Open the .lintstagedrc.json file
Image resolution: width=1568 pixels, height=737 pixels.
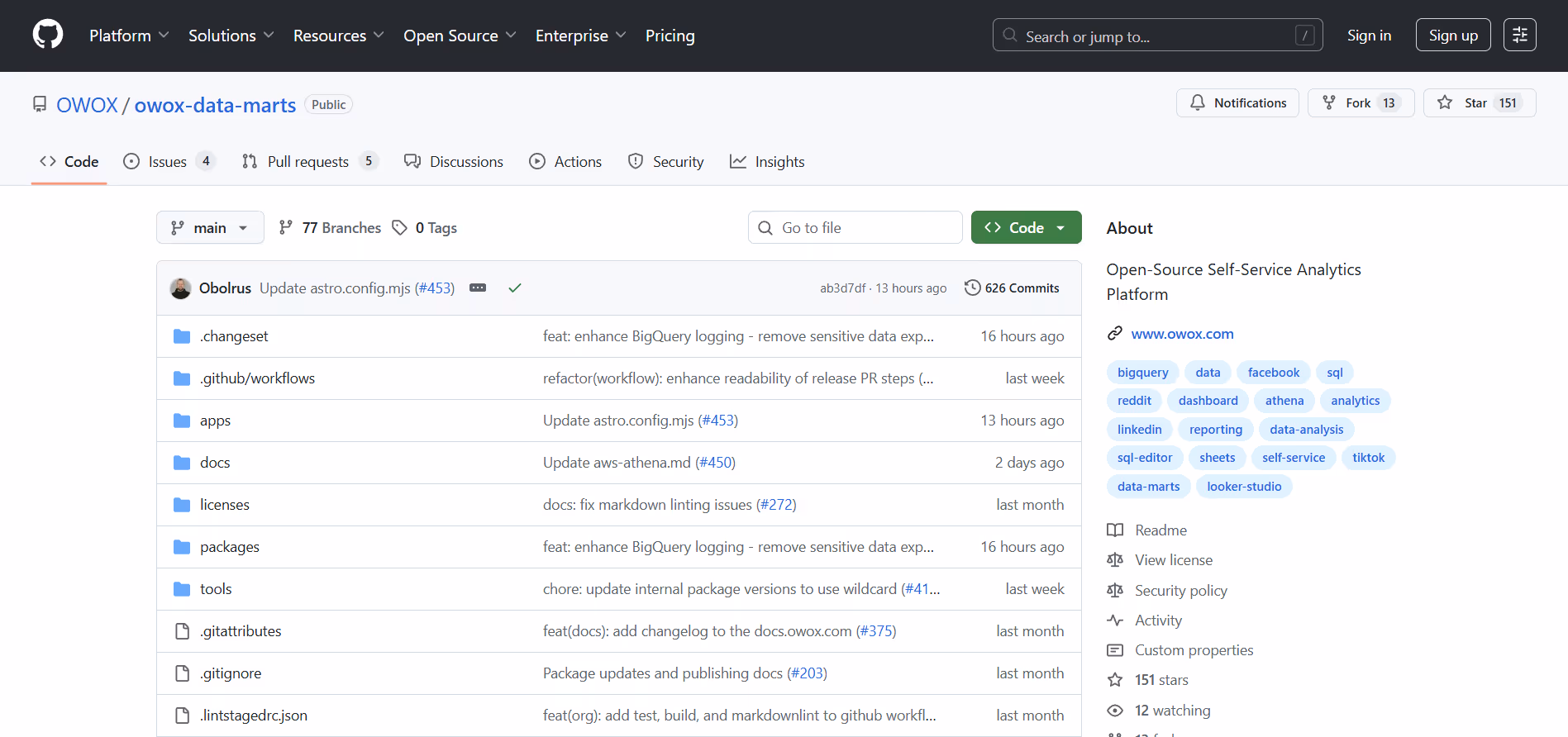tap(254, 716)
